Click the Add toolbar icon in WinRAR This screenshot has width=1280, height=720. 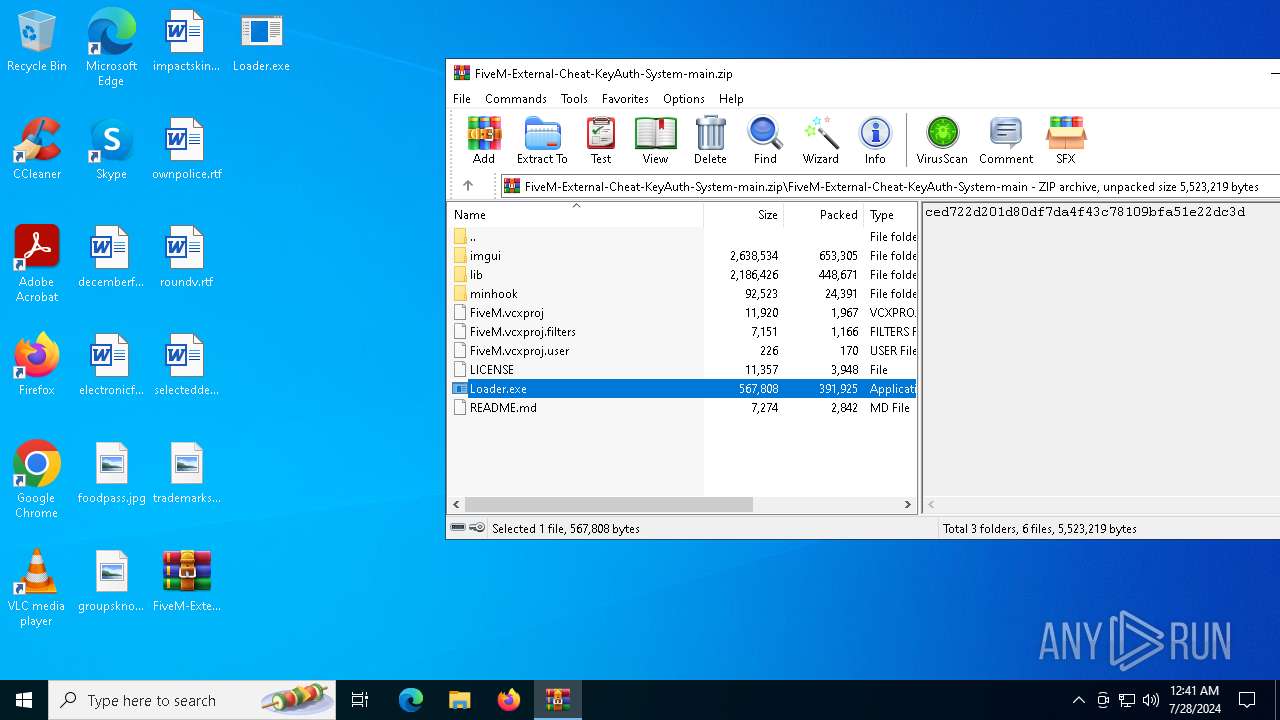click(484, 140)
